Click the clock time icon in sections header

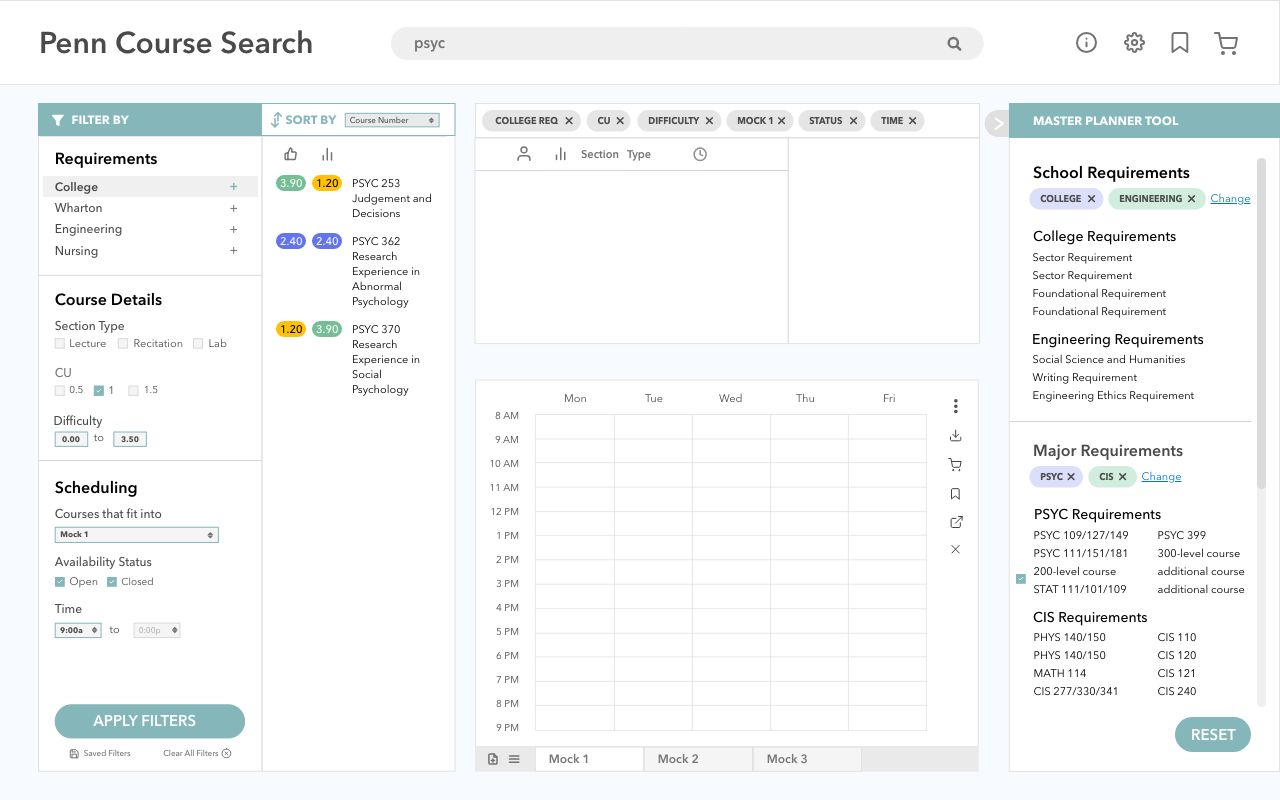[700, 154]
